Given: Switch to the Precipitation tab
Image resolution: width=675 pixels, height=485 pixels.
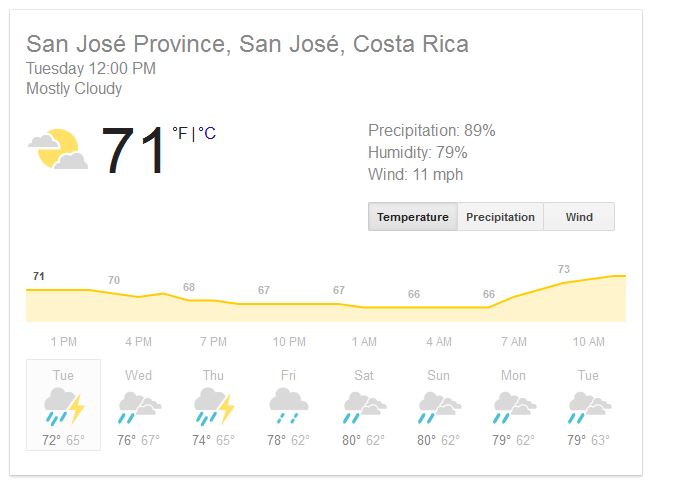Looking at the screenshot, I should 500,217.
